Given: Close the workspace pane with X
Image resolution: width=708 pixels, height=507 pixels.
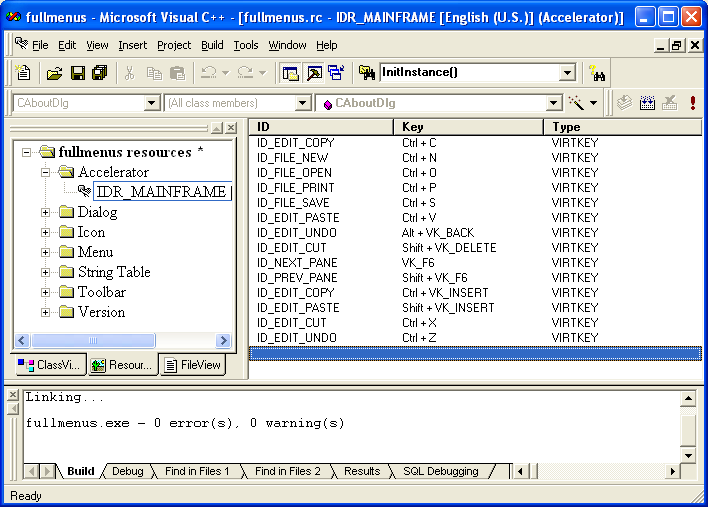Looking at the screenshot, I should click(x=231, y=128).
